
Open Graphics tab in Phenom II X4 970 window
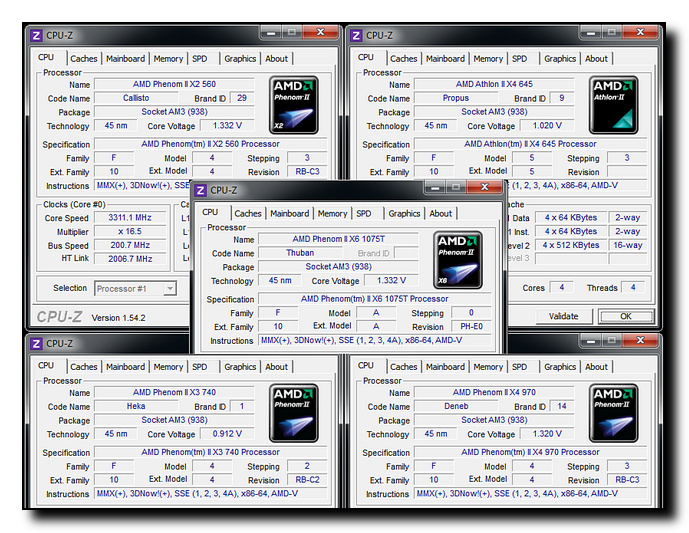560,367
